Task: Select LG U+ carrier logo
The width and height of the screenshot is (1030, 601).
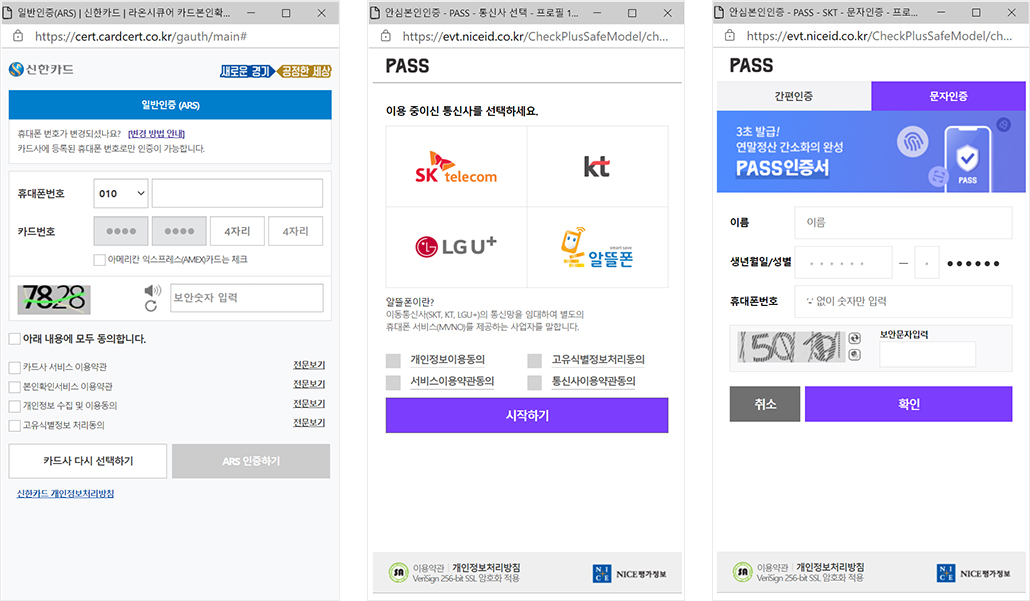Action: (x=457, y=247)
